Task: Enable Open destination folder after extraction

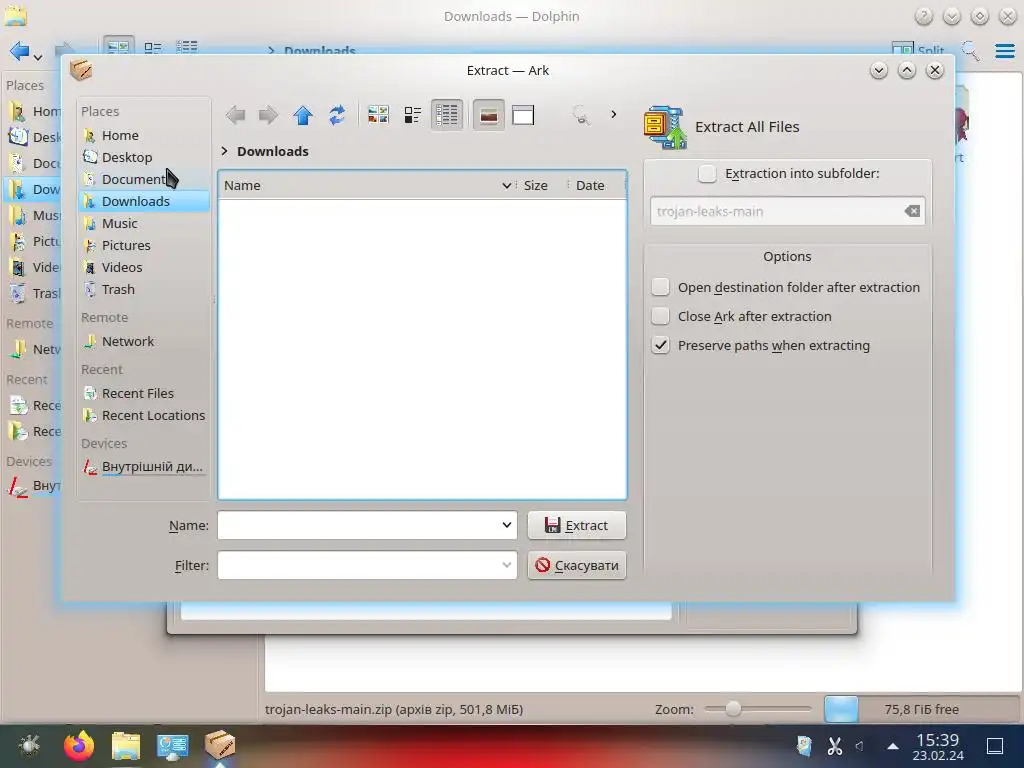Action: 660,287
